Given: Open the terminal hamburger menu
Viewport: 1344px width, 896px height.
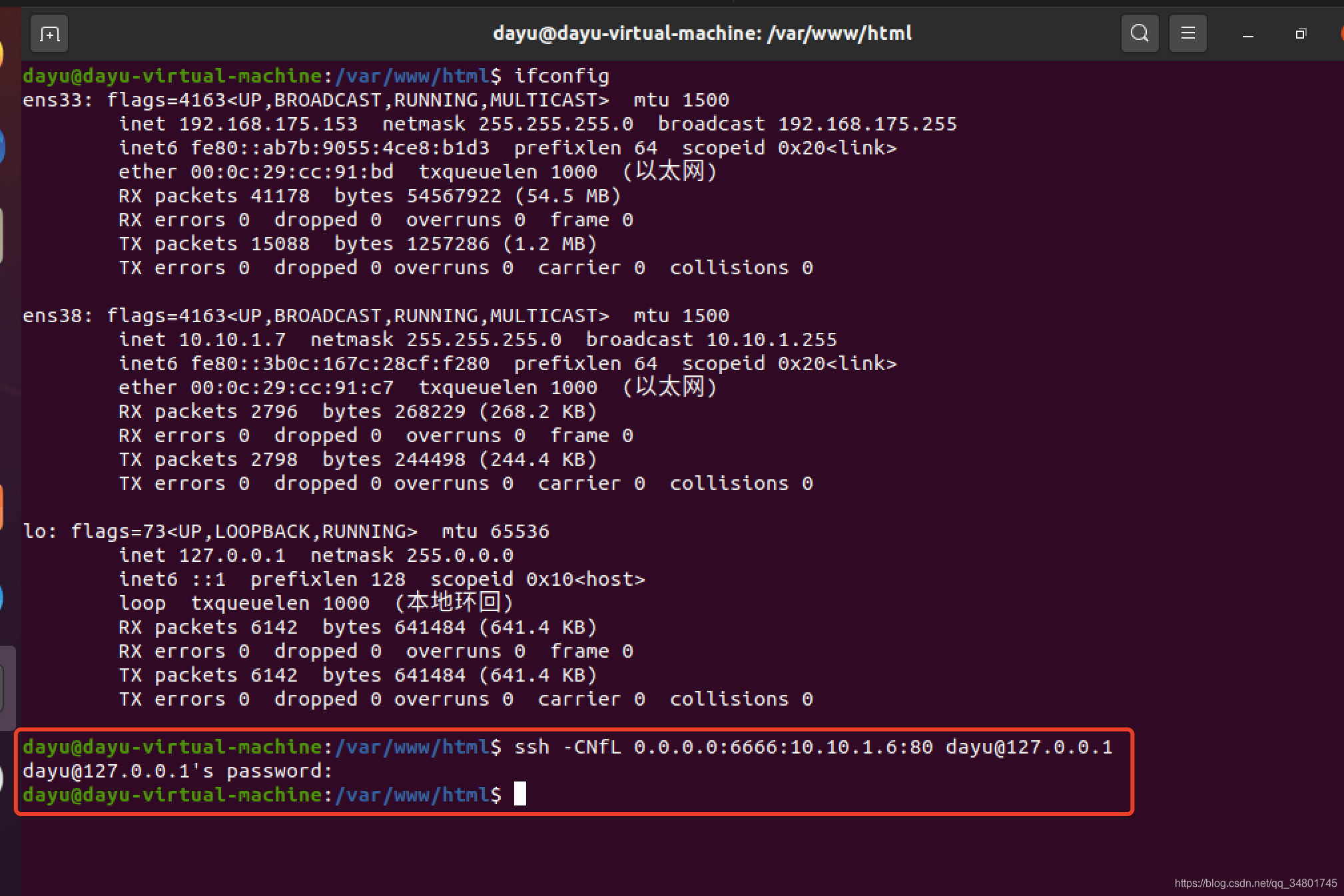Looking at the screenshot, I should (1187, 33).
